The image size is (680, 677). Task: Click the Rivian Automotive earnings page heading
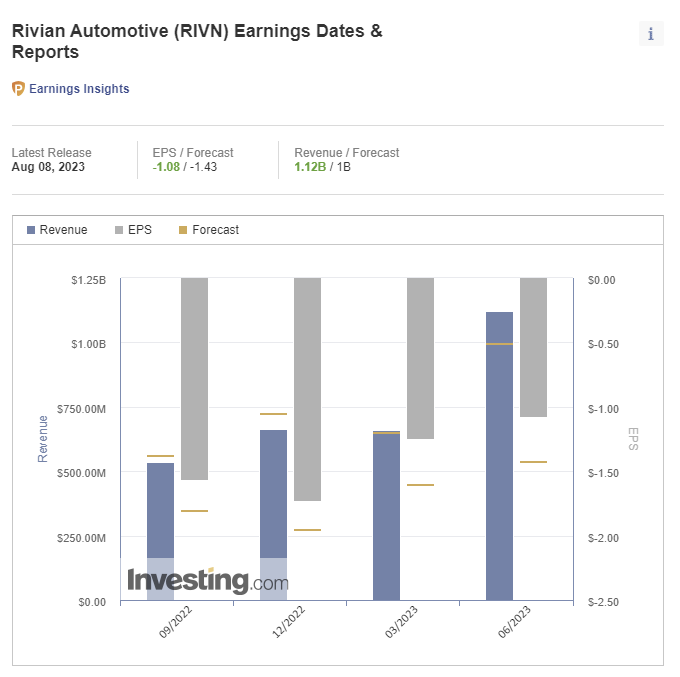[x=197, y=41]
